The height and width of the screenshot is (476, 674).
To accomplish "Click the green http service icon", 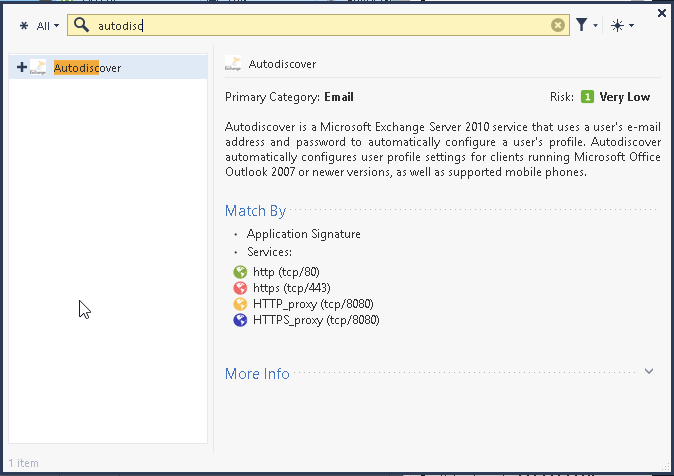I will 240,272.
